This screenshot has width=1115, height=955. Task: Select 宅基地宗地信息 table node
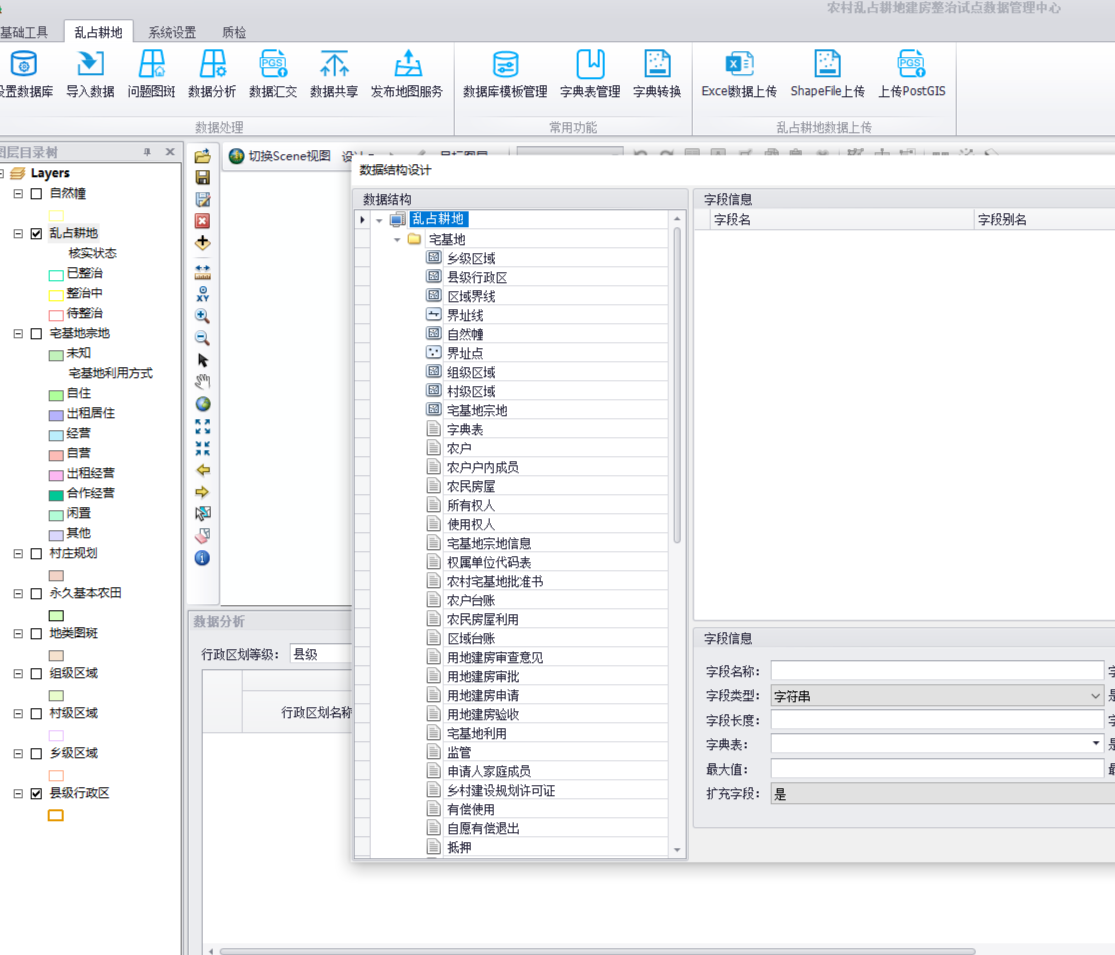pyautogui.click(x=489, y=543)
